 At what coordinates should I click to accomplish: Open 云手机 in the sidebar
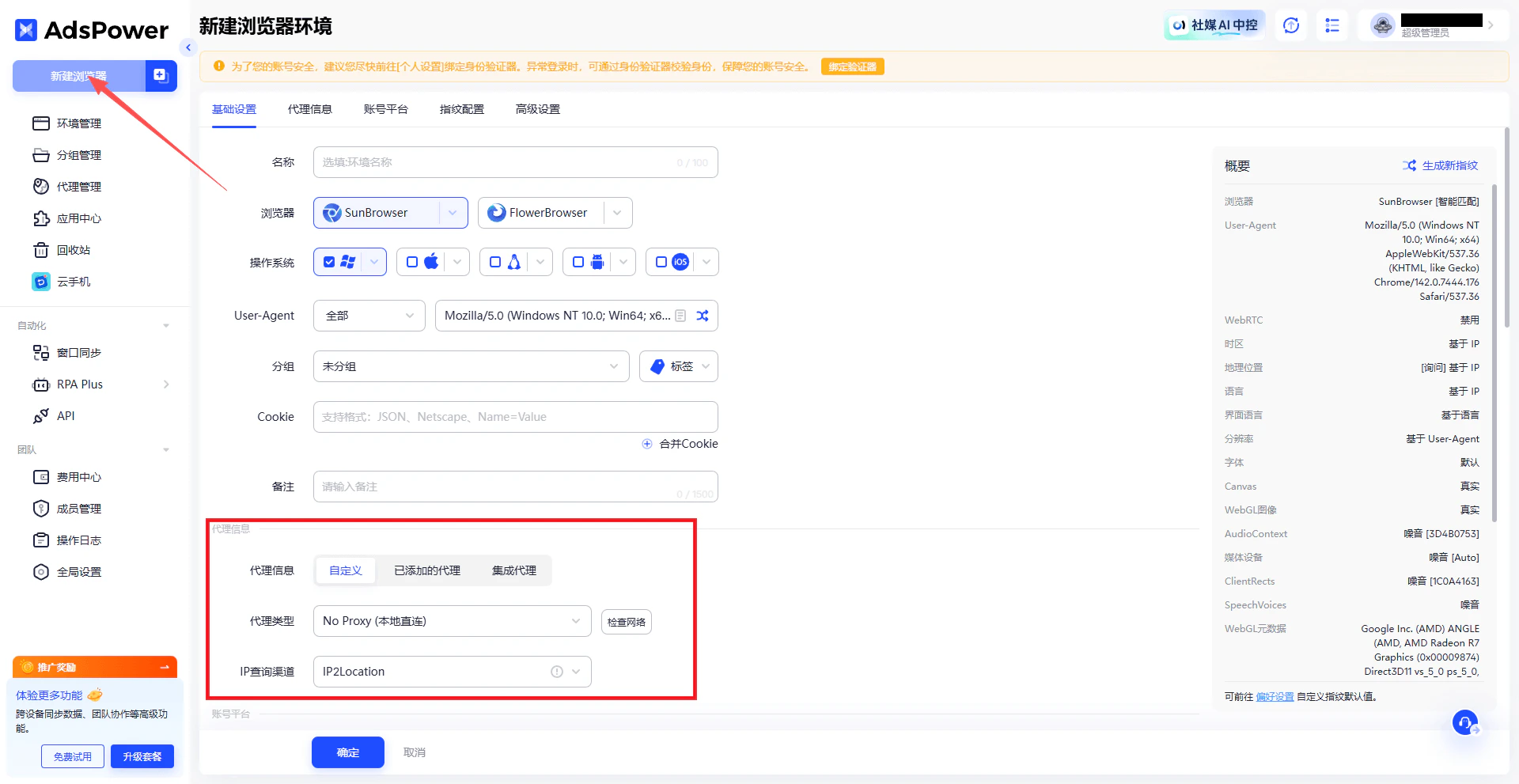pyautogui.click(x=62, y=282)
